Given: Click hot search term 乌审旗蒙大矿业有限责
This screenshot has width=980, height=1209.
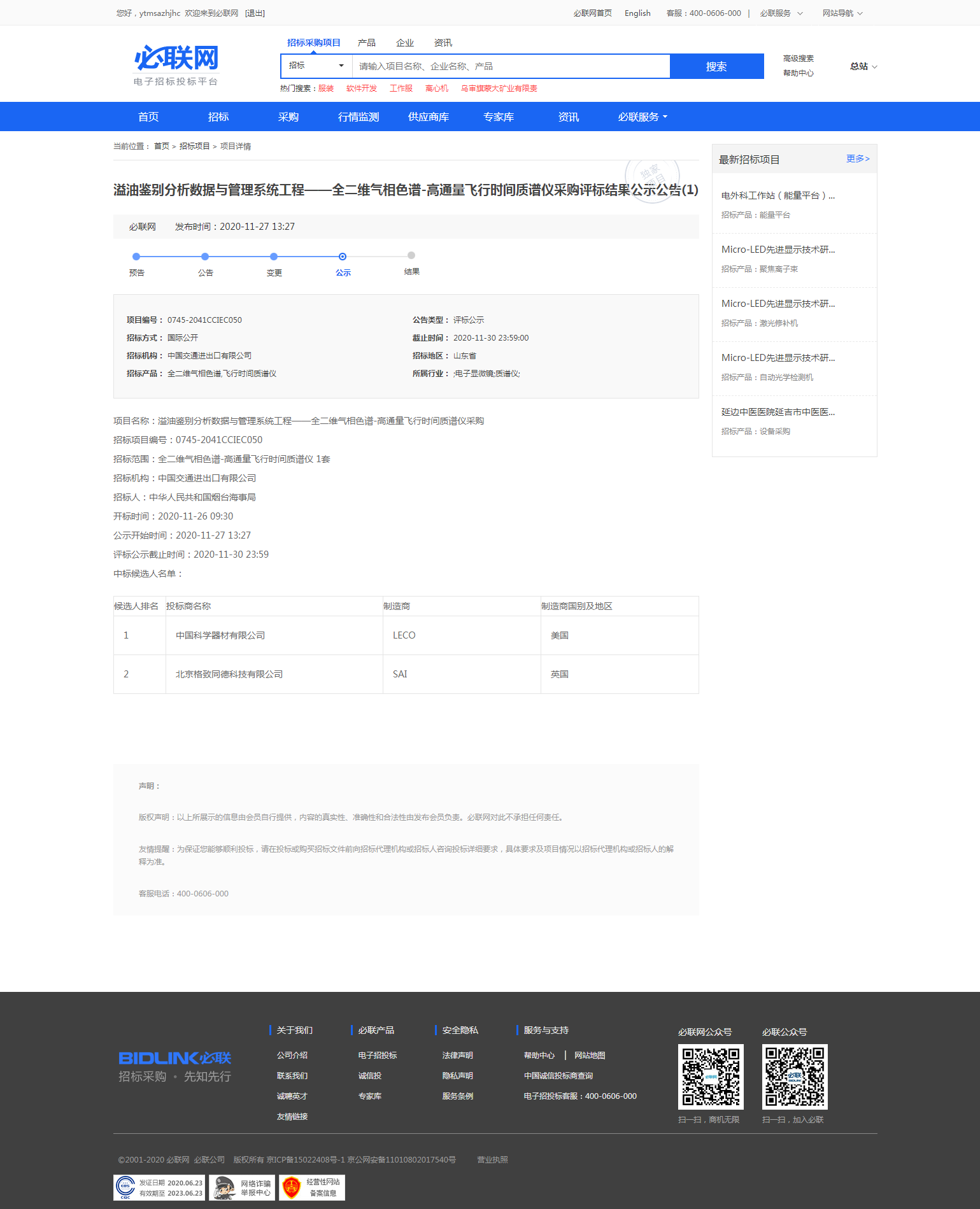Looking at the screenshot, I should 499,88.
